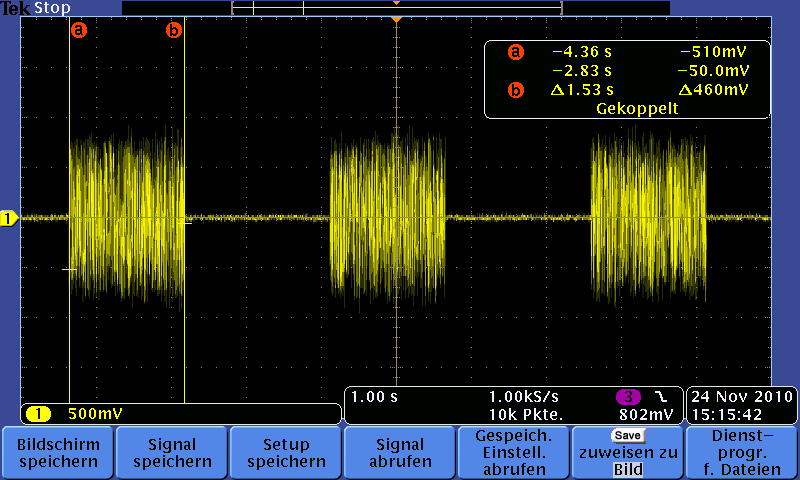
Task: Click '24 Nov 2010' date readout
Action: point(742,397)
